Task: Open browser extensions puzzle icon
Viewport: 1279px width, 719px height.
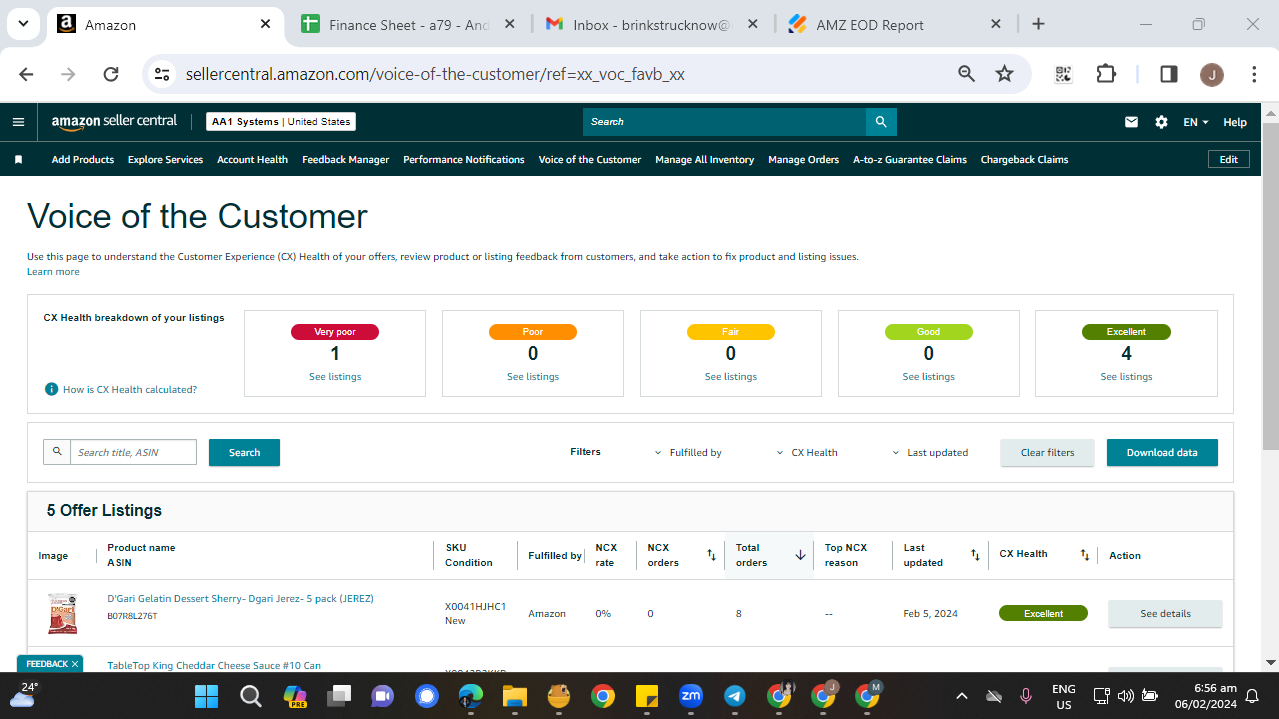Action: pos(1105,74)
